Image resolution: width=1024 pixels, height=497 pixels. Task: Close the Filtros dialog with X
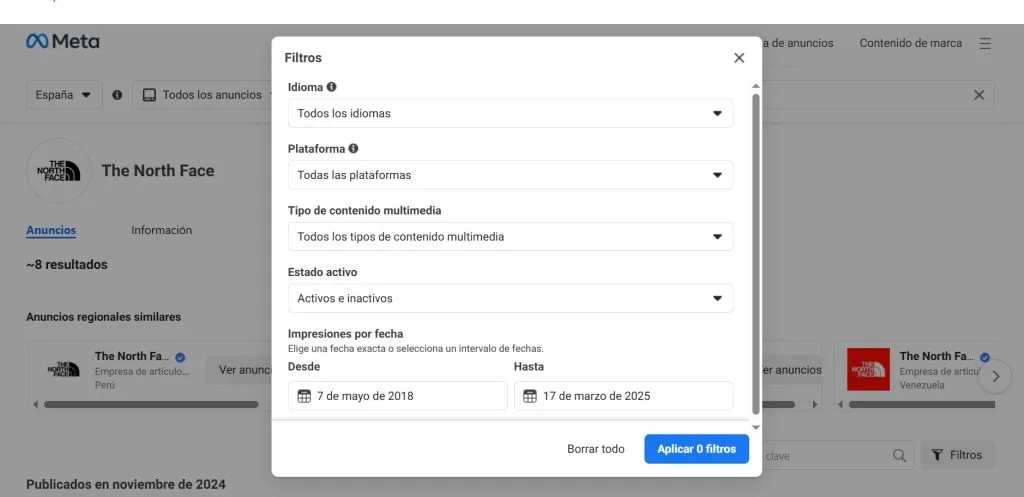tap(739, 58)
